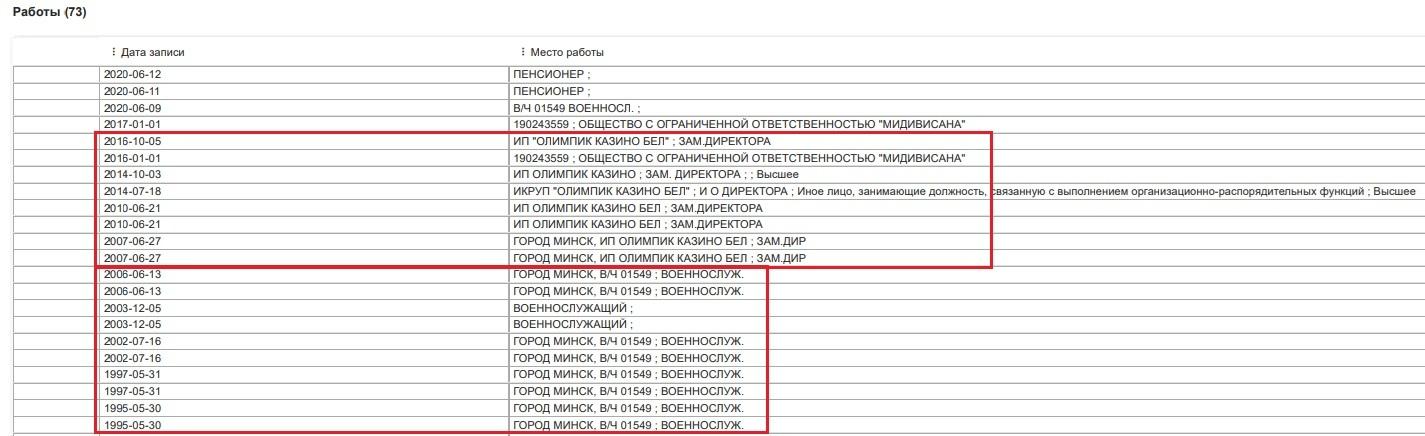Open the column menu icon beside Место работы
This screenshot has height=436, width=1425.
click(523, 52)
